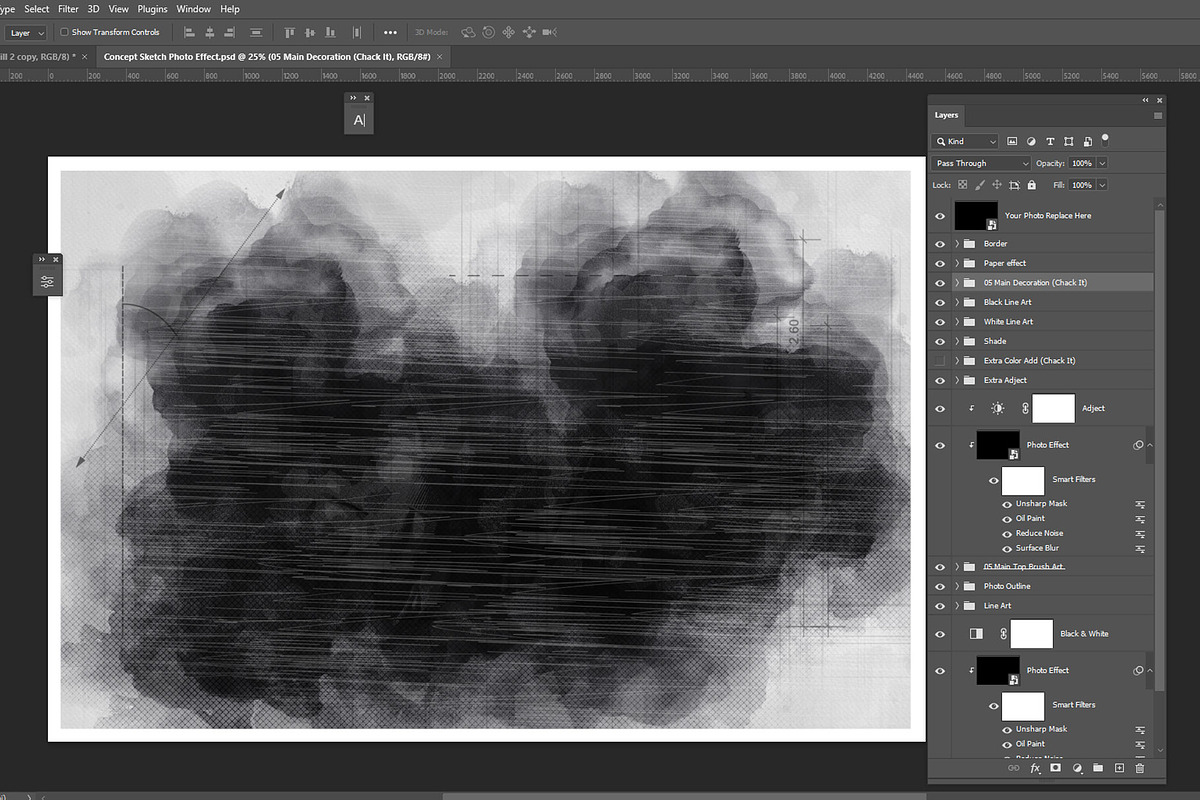Screen dimensions: 1200x800
Task: Click Lock image pixels brush icon
Action: pyautogui.click(x=980, y=185)
